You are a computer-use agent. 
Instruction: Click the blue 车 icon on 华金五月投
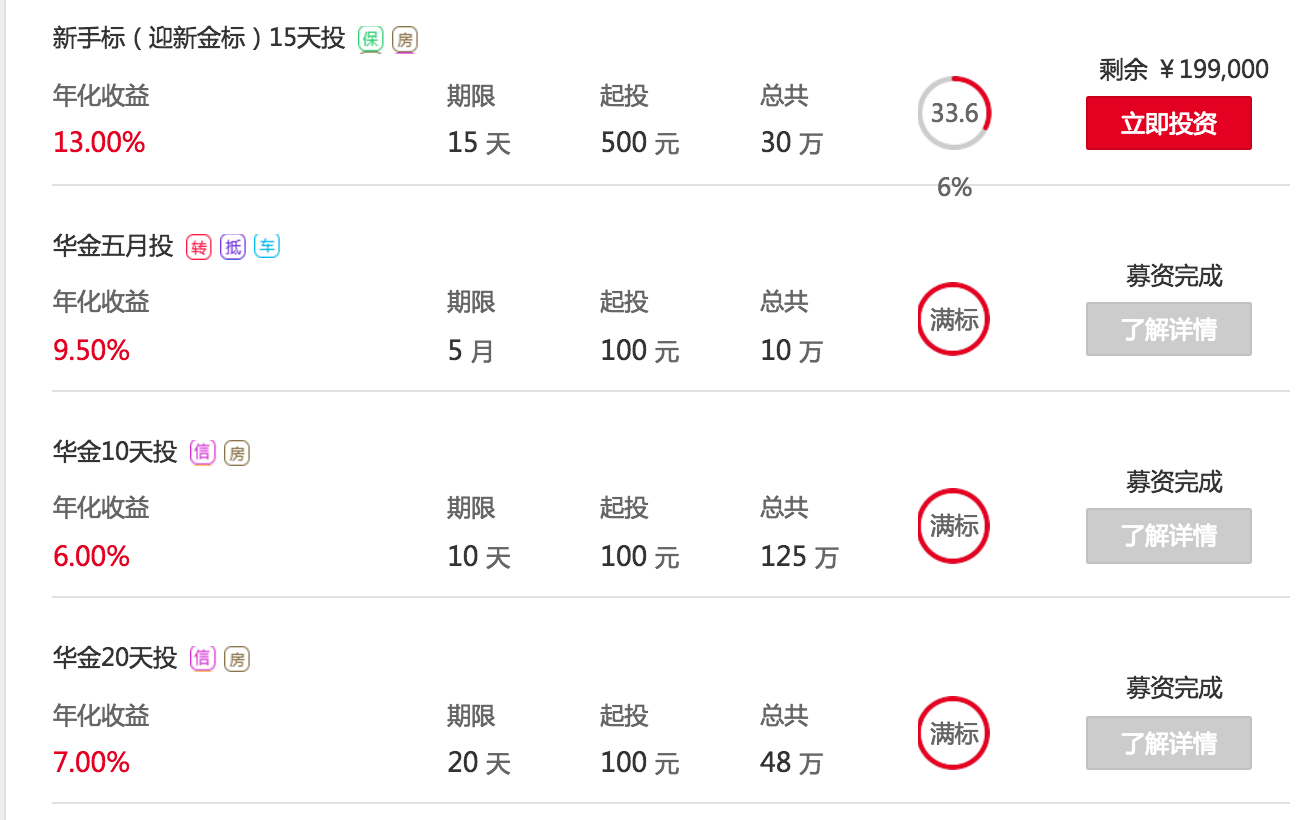coord(267,247)
